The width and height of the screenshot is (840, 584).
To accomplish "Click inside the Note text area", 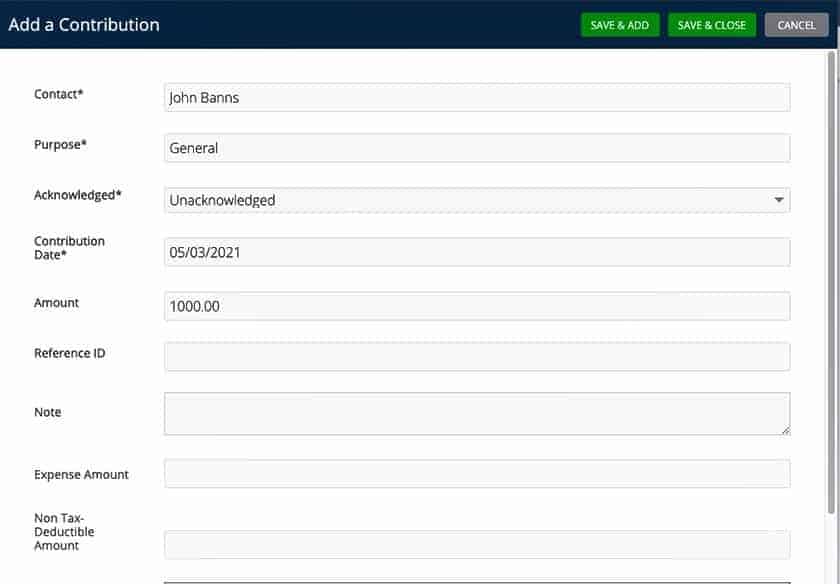I will point(476,413).
